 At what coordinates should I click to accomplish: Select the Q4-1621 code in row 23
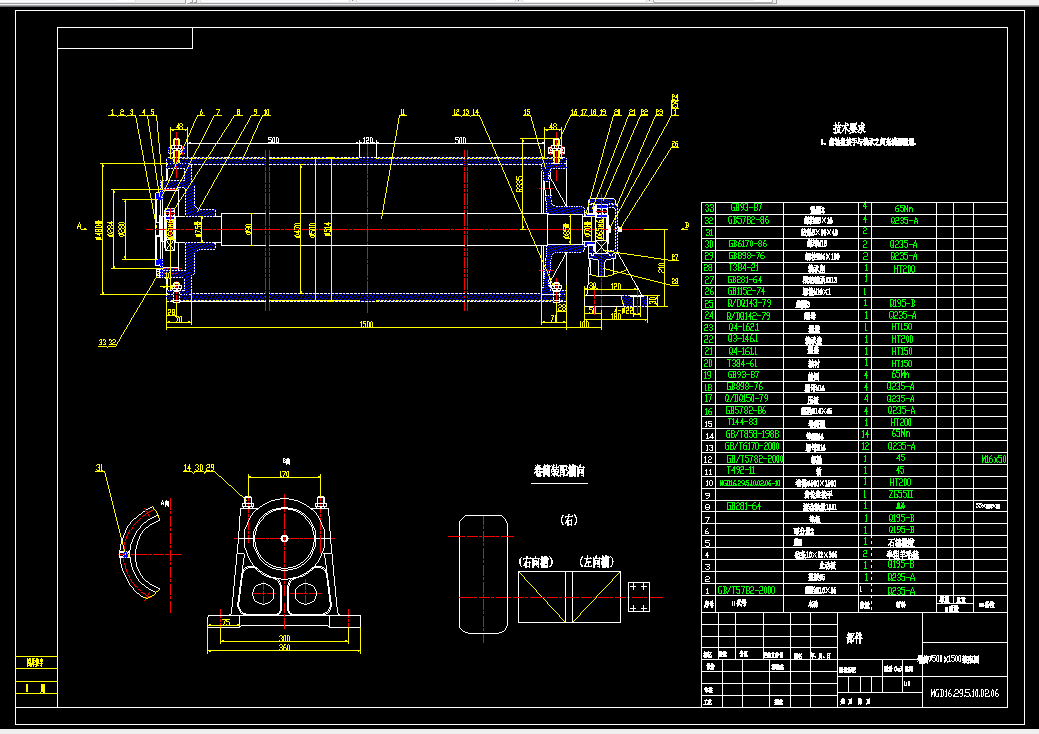(x=743, y=327)
